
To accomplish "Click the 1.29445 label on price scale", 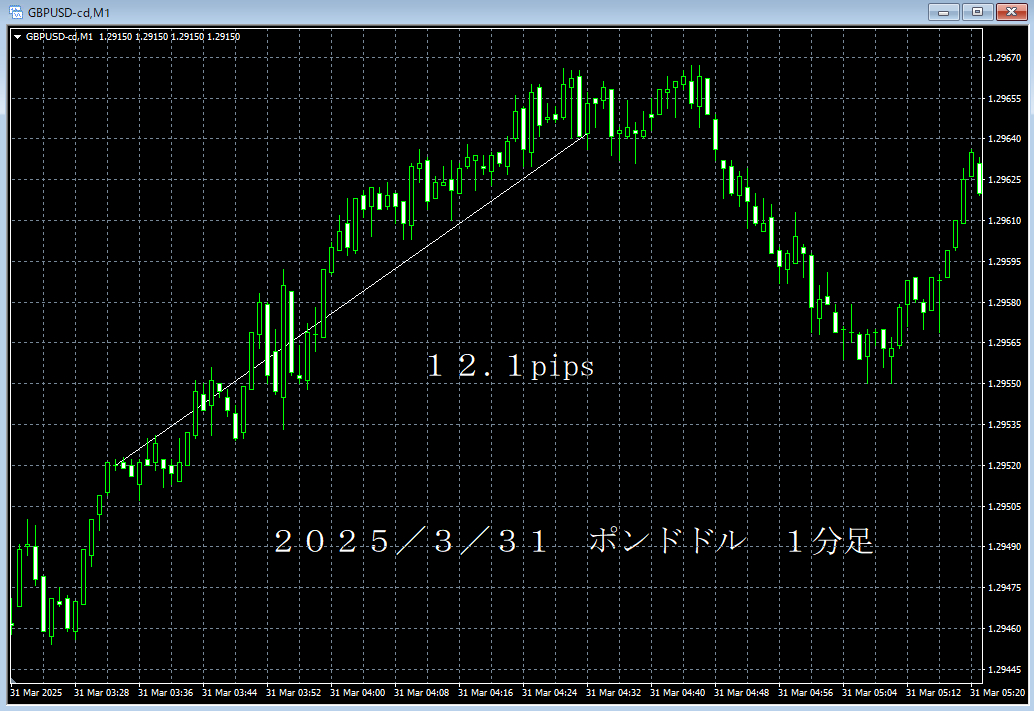I will coord(1003,669).
